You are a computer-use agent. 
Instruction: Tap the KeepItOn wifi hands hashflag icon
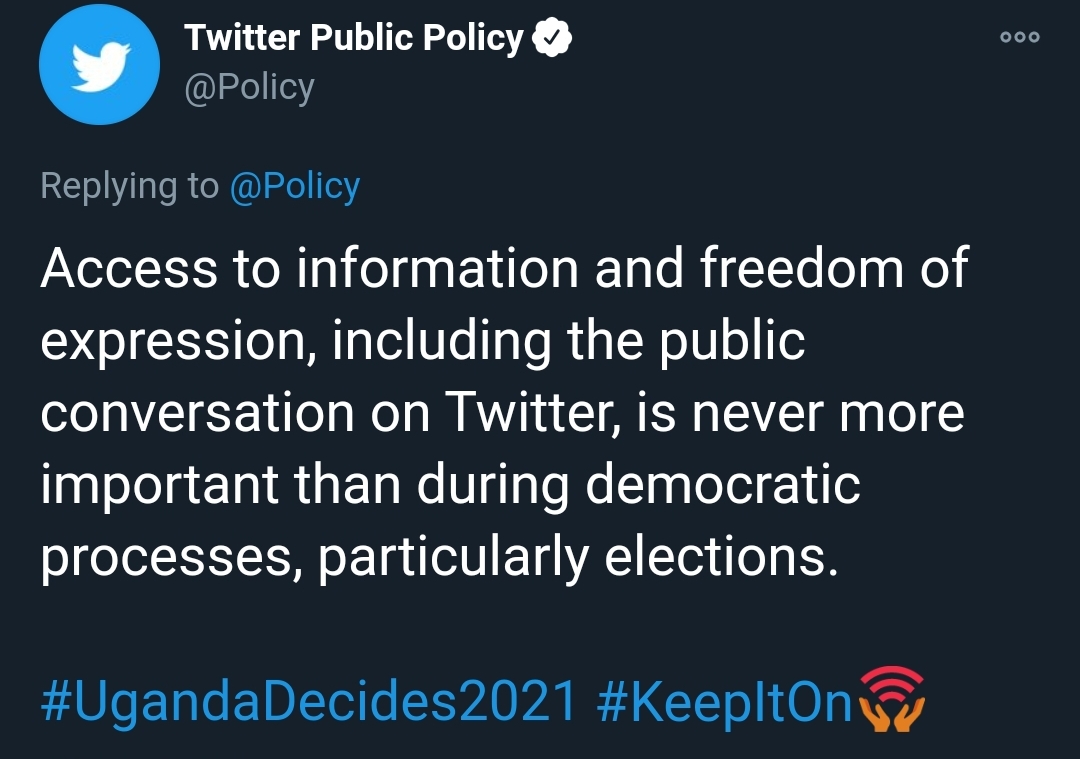[x=893, y=698]
